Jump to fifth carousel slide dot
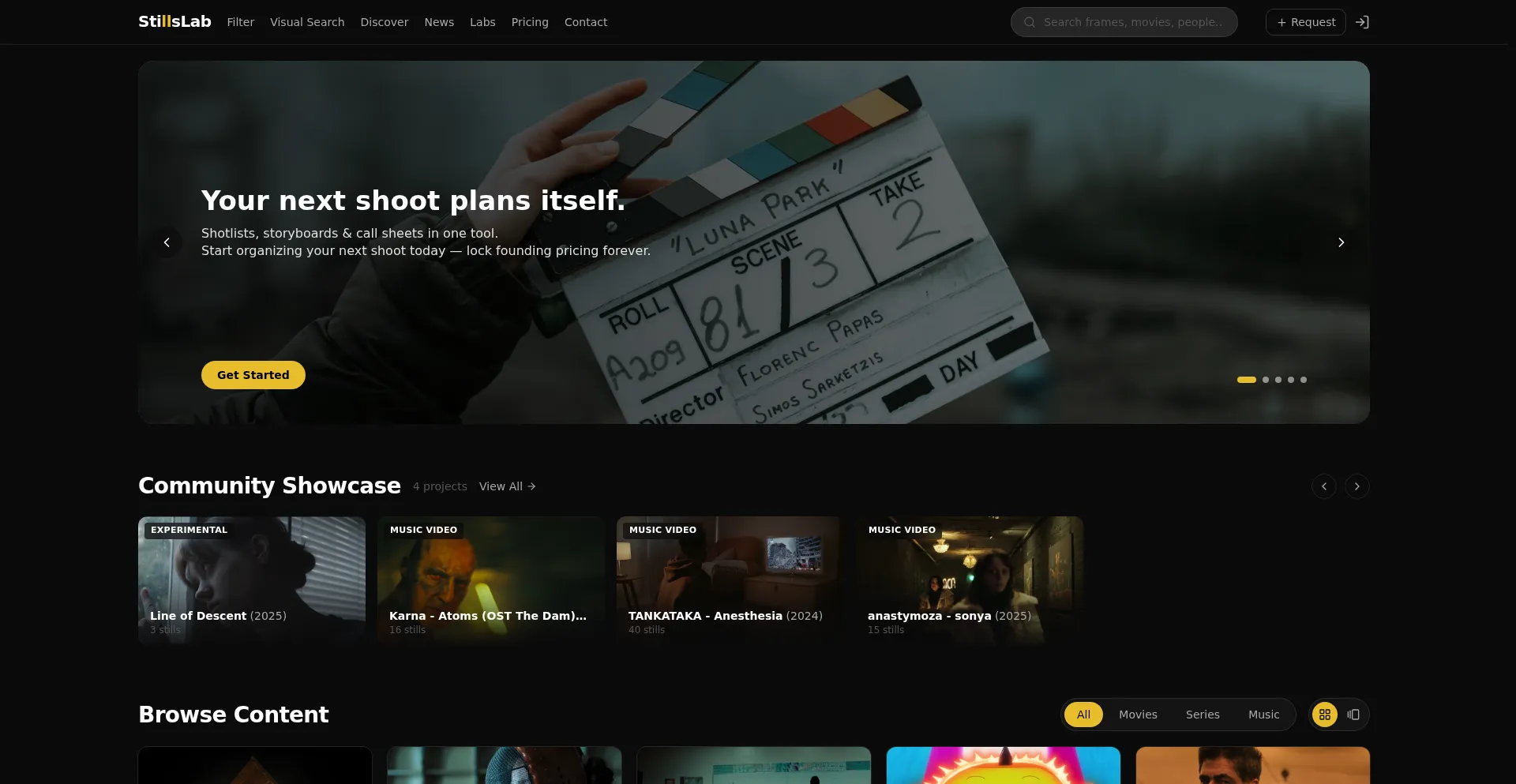1516x784 pixels. [1304, 380]
